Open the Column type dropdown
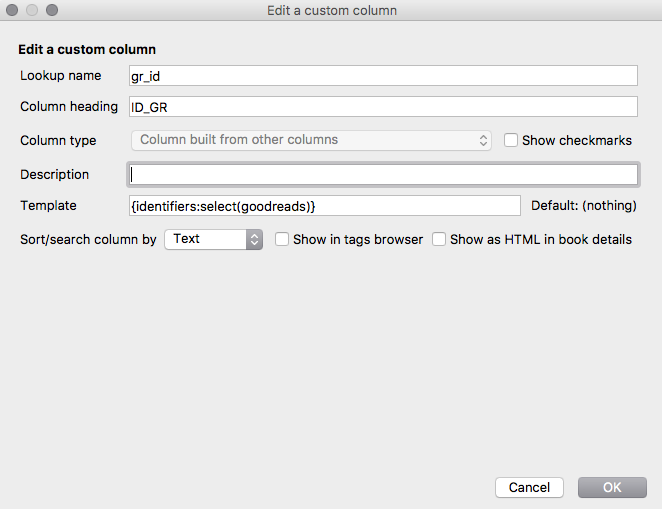 pyautogui.click(x=311, y=140)
